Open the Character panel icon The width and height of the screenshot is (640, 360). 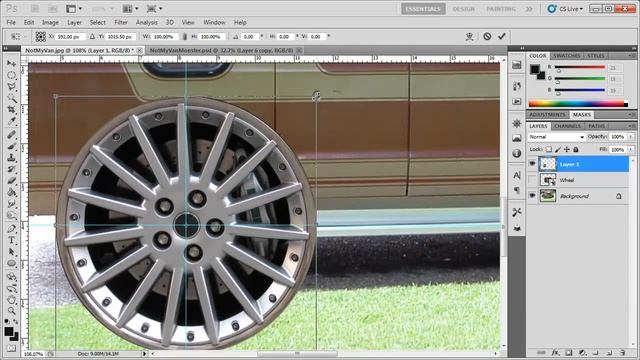coord(517,176)
